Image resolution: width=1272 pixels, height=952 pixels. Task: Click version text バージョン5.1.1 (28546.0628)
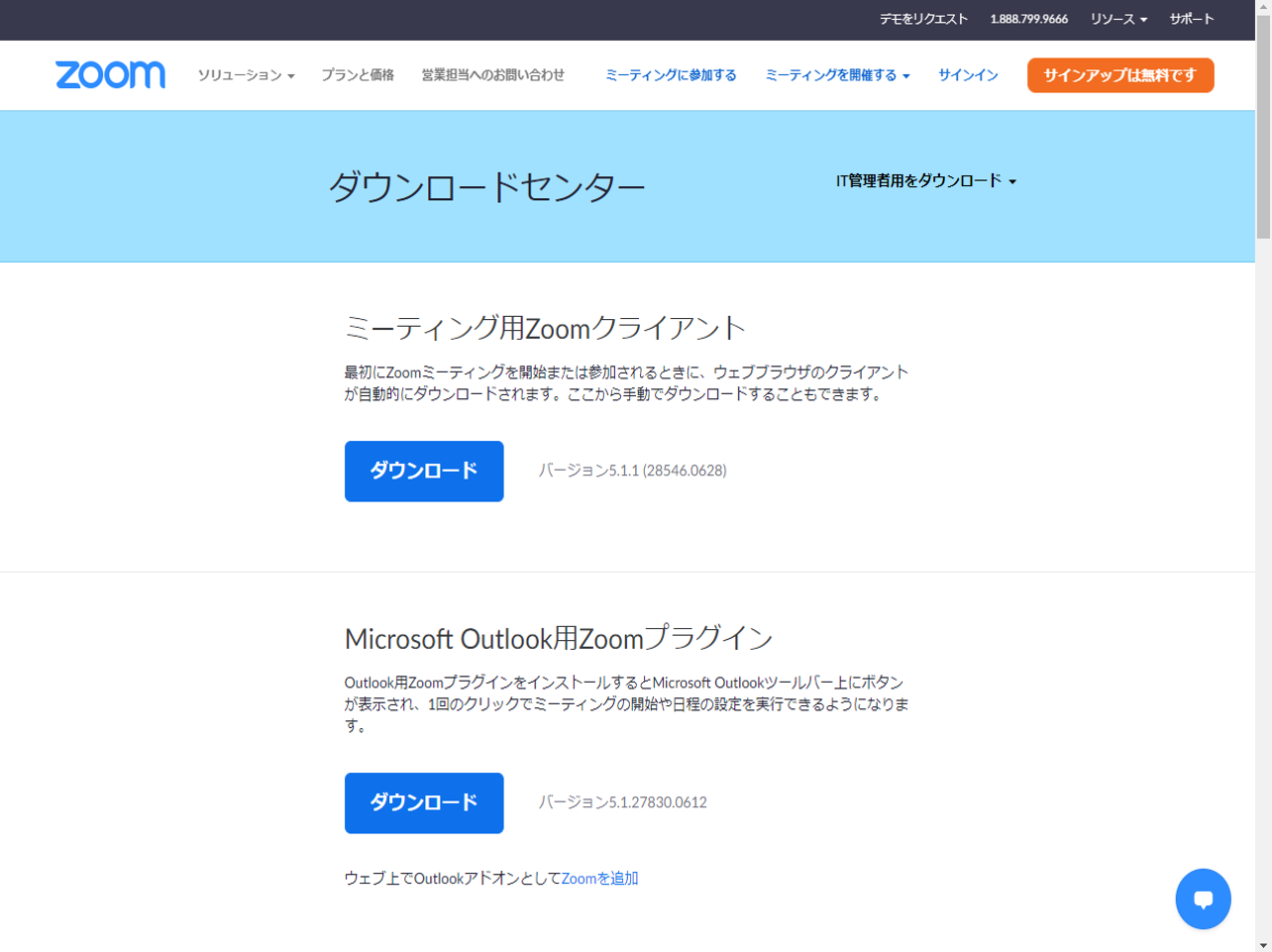pos(632,471)
